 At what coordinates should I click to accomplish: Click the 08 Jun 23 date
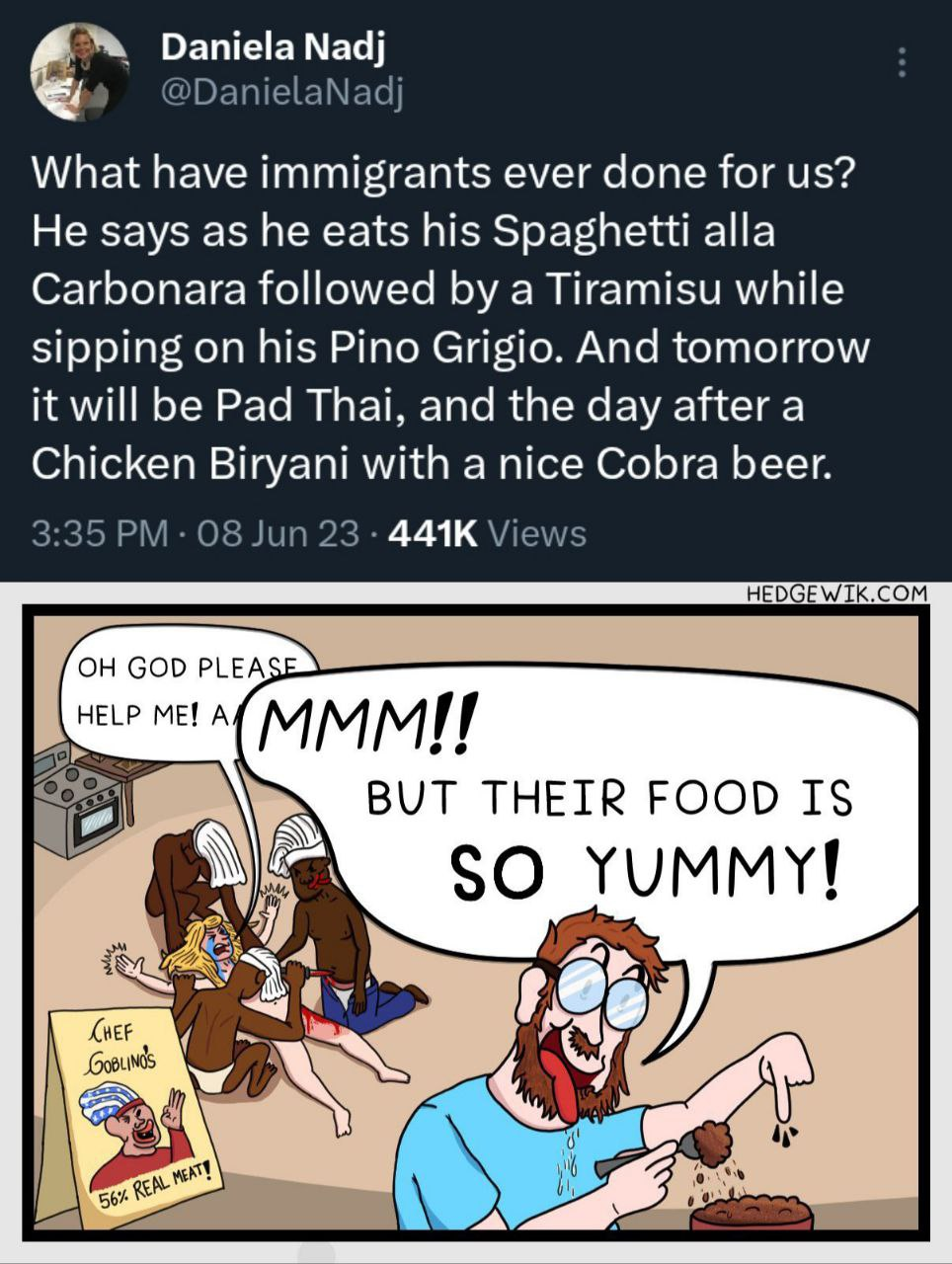click(x=278, y=533)
